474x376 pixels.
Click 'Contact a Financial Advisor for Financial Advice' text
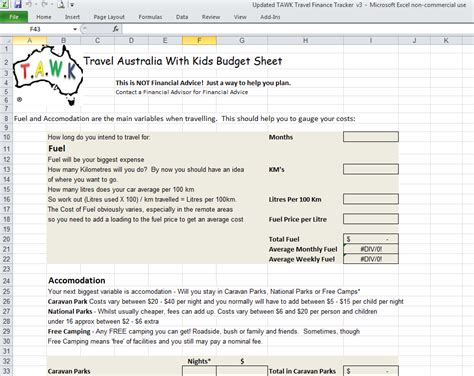[x=182, y=92]
